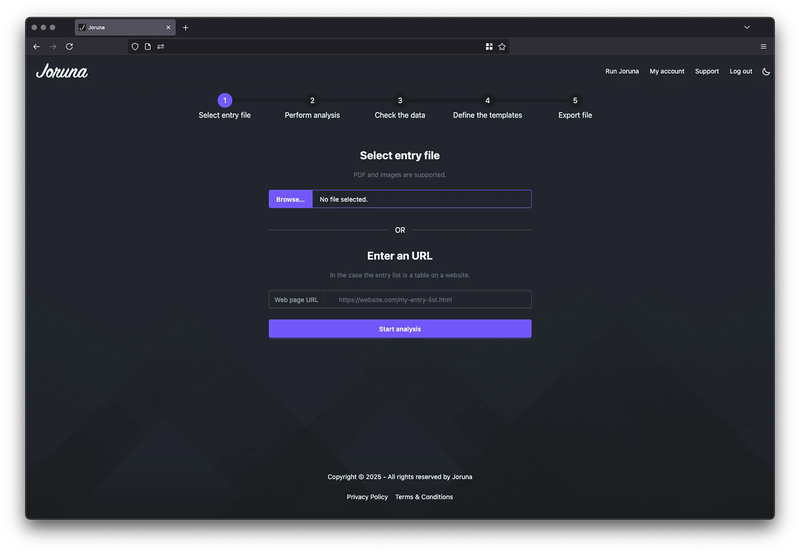Click the Start analysis button
The image size is (800, 553).
(400, 329)
